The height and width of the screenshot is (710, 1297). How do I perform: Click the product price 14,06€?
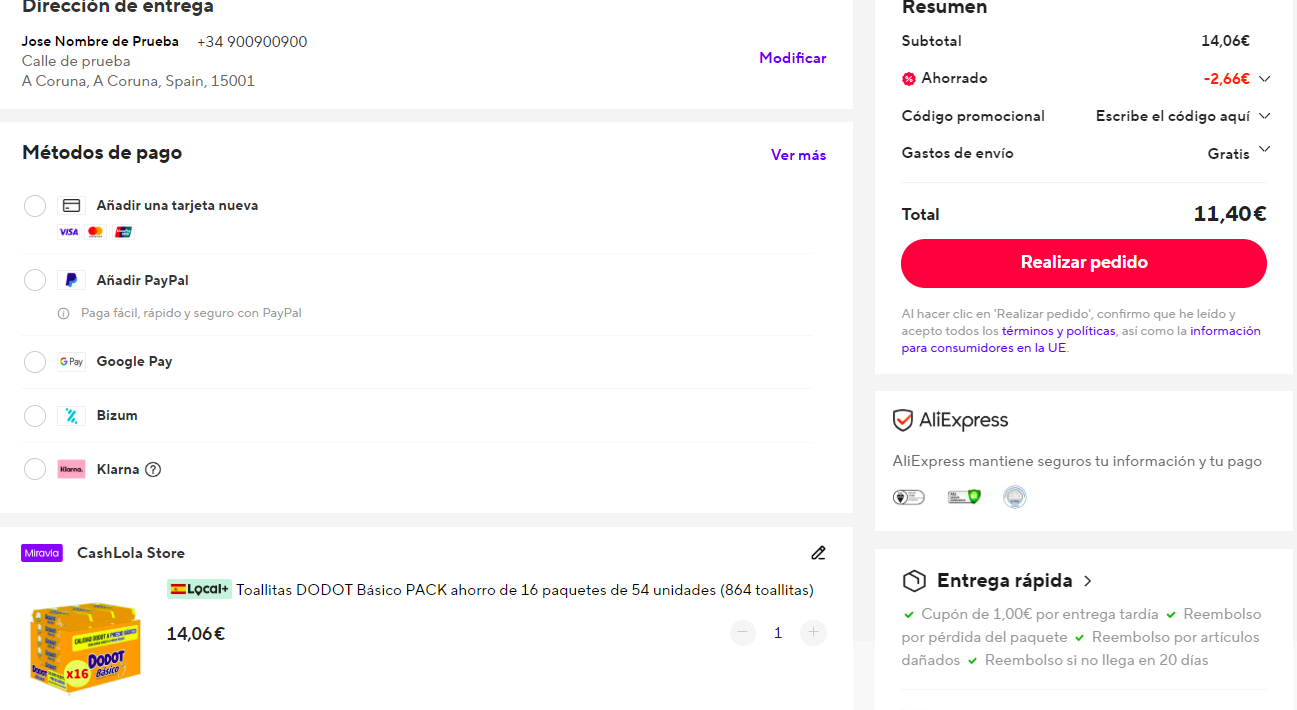pos(196,633)
